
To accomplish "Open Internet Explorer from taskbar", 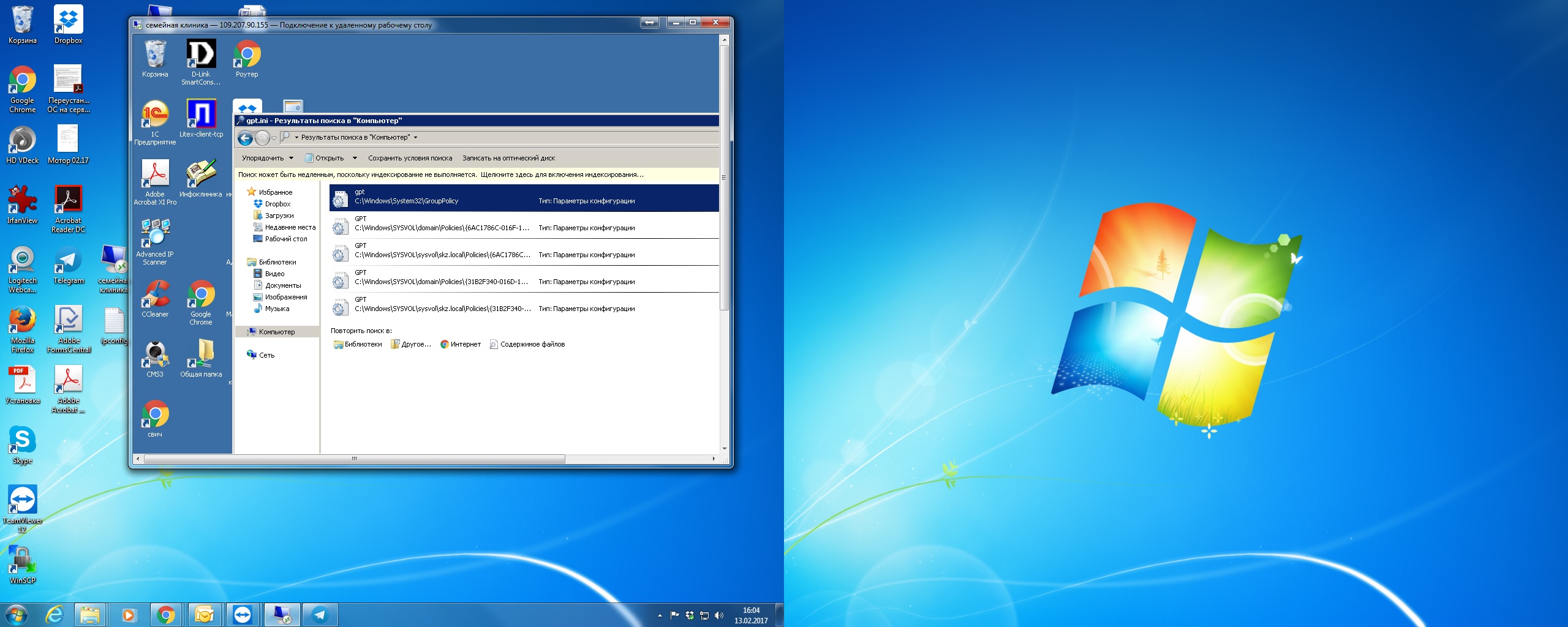I will click(55, 615).
